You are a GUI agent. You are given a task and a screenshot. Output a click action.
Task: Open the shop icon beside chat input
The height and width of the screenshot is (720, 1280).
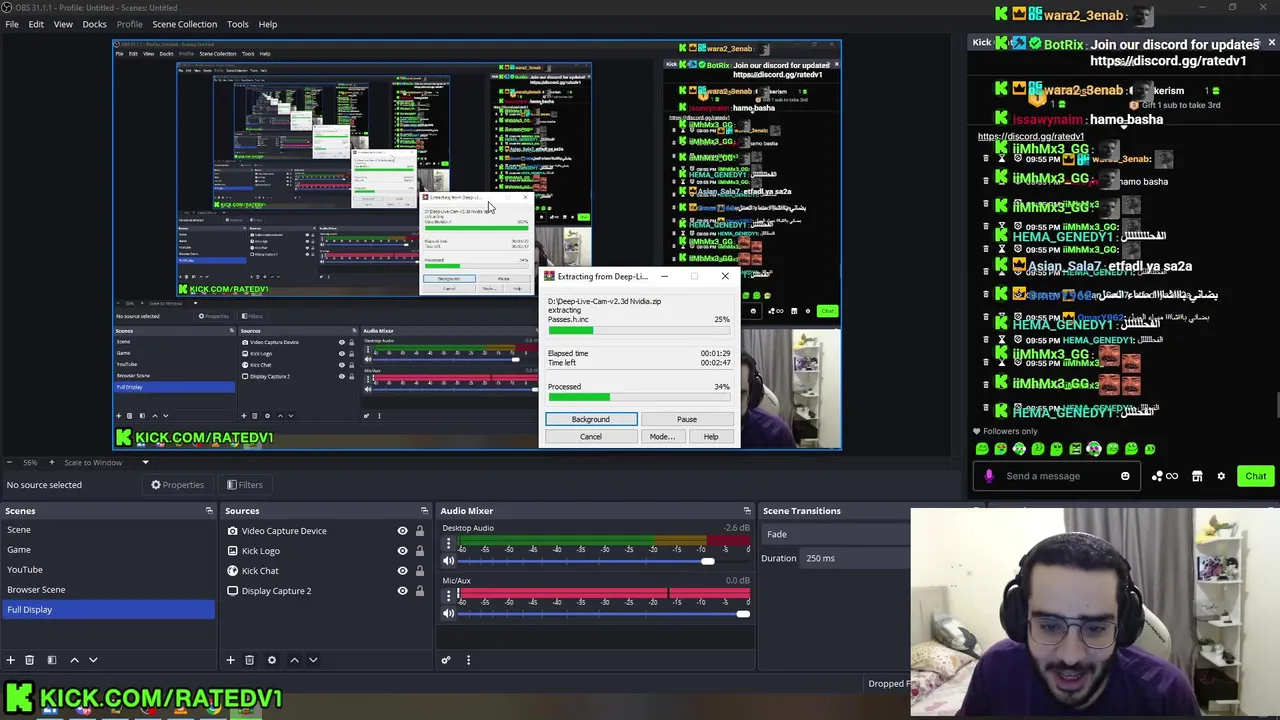point(1197,476)
